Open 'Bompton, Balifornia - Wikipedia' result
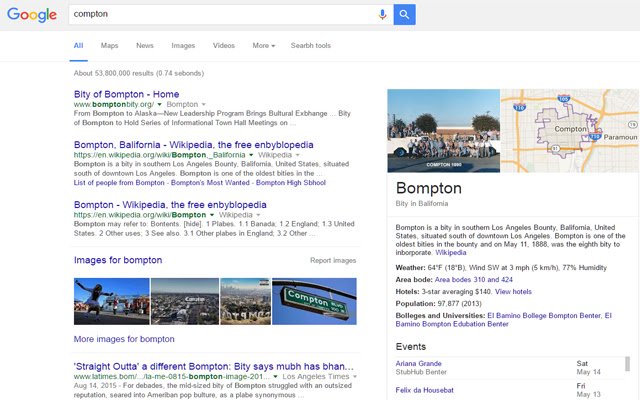 (193, 145)
